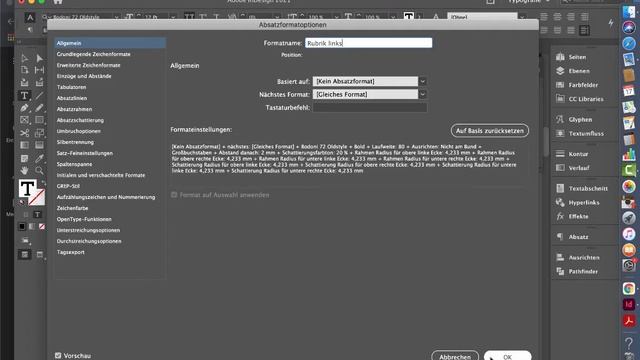640x360 pixels.
Task: Open Safari from the Dock
Action: 629,43
